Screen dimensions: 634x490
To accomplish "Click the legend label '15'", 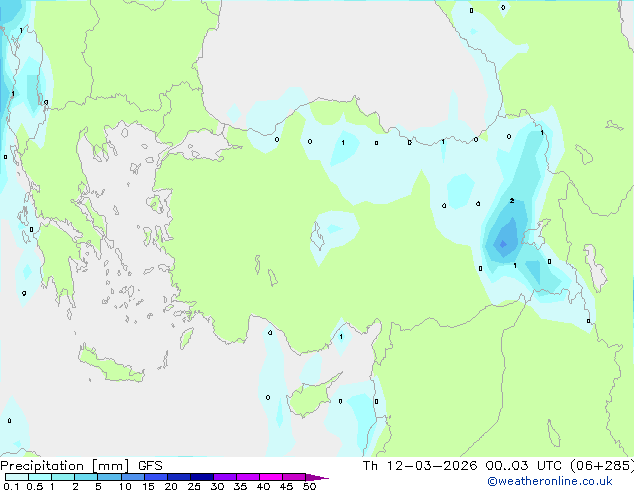I will [x=148, y=486].
